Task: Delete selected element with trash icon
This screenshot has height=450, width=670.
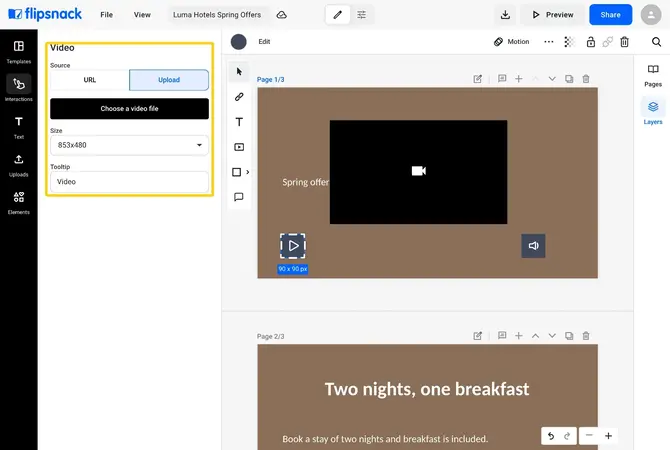Action: [624, 41]
